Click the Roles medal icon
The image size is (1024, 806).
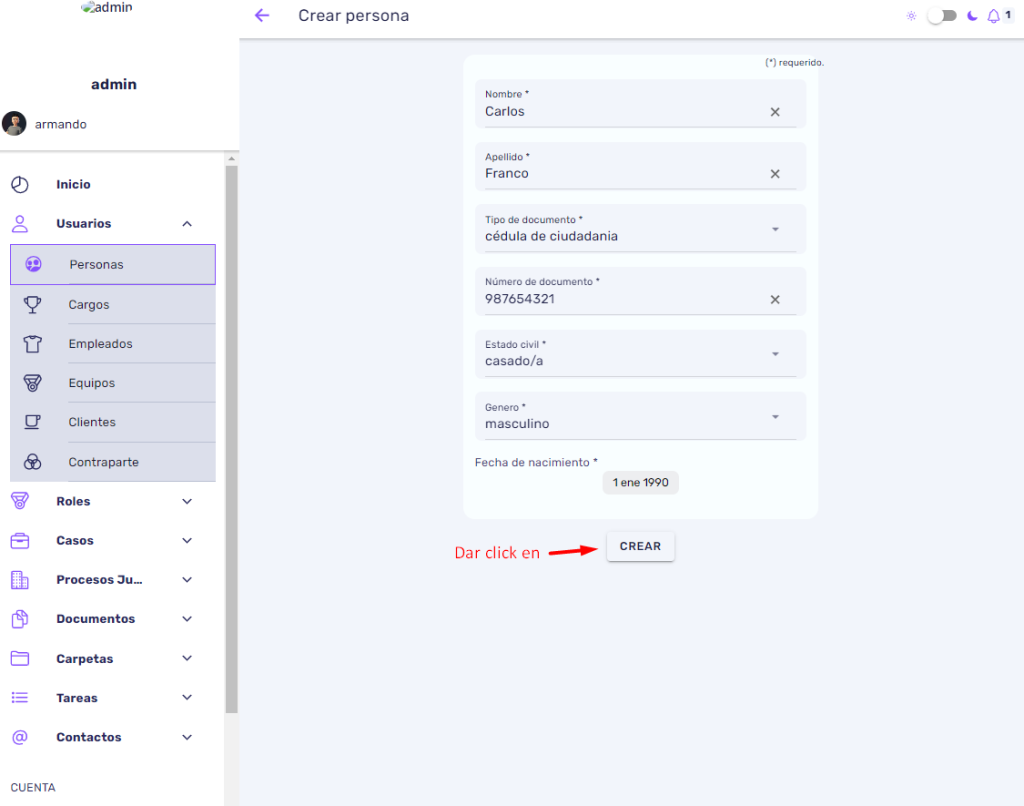tap(20, 501)
